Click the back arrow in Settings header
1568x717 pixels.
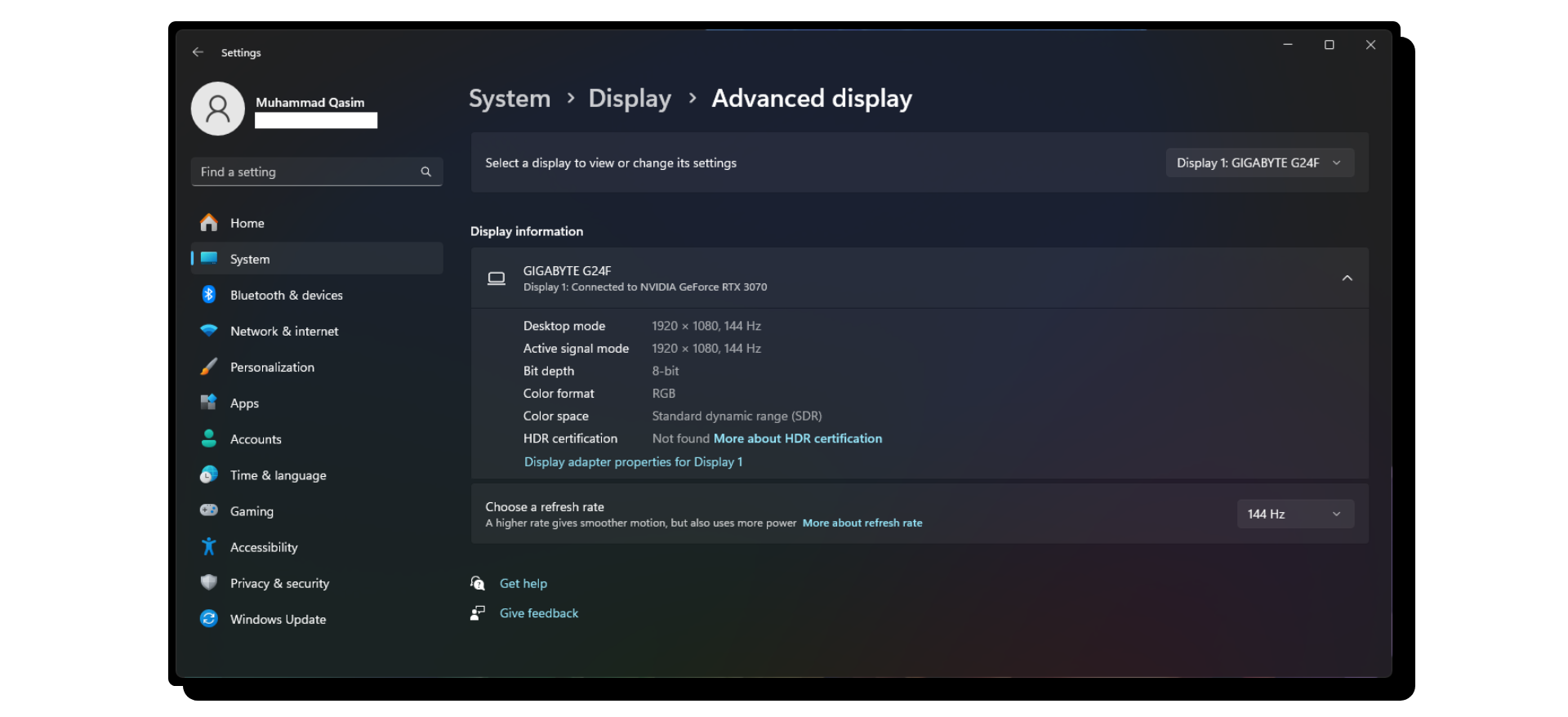(198, 52)
